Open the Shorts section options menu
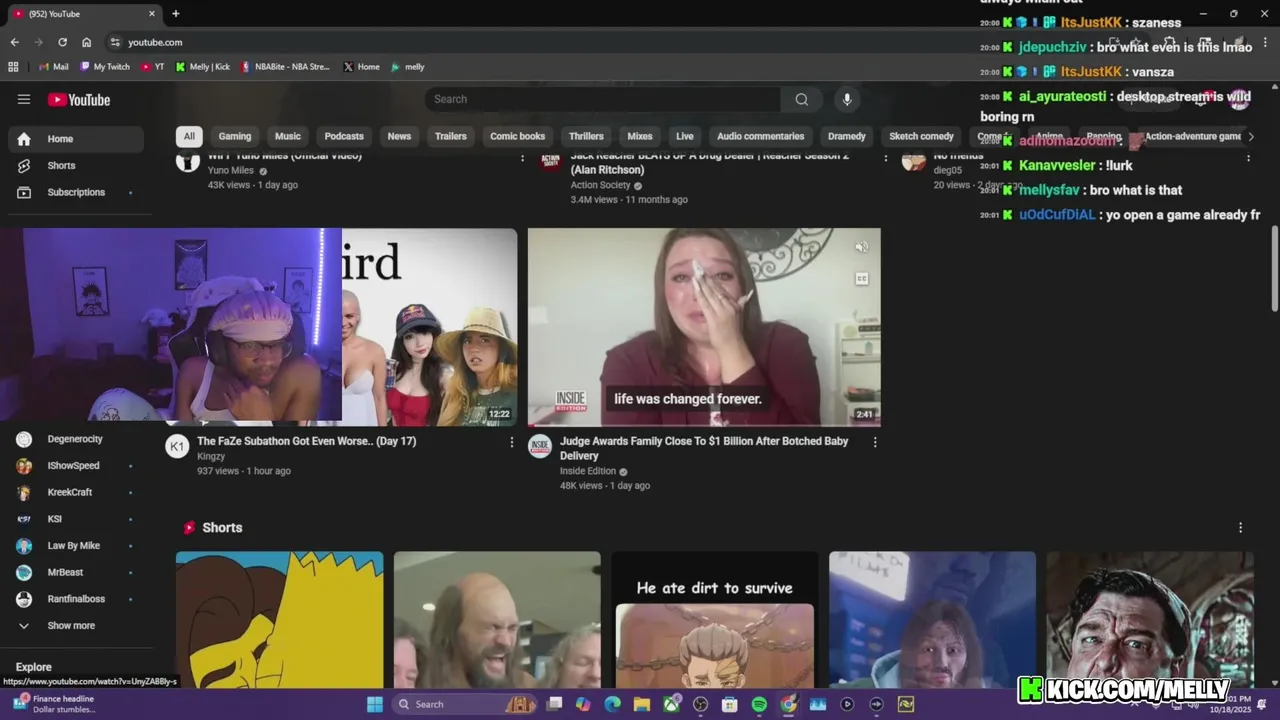The image size is (1280, 720). tap(1241, 527)
